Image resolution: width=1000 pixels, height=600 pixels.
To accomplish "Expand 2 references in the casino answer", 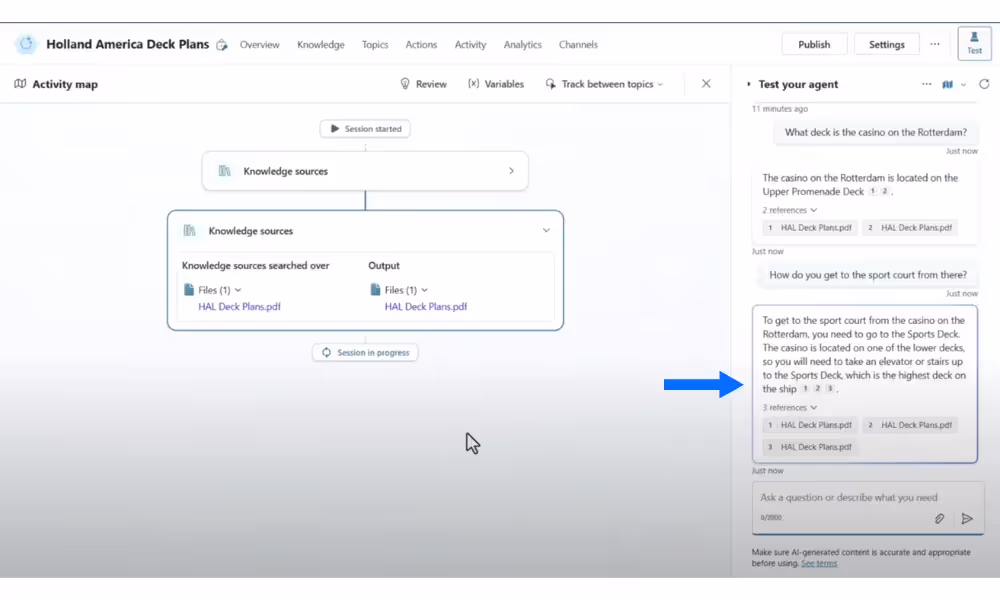I will pos(790,210).
